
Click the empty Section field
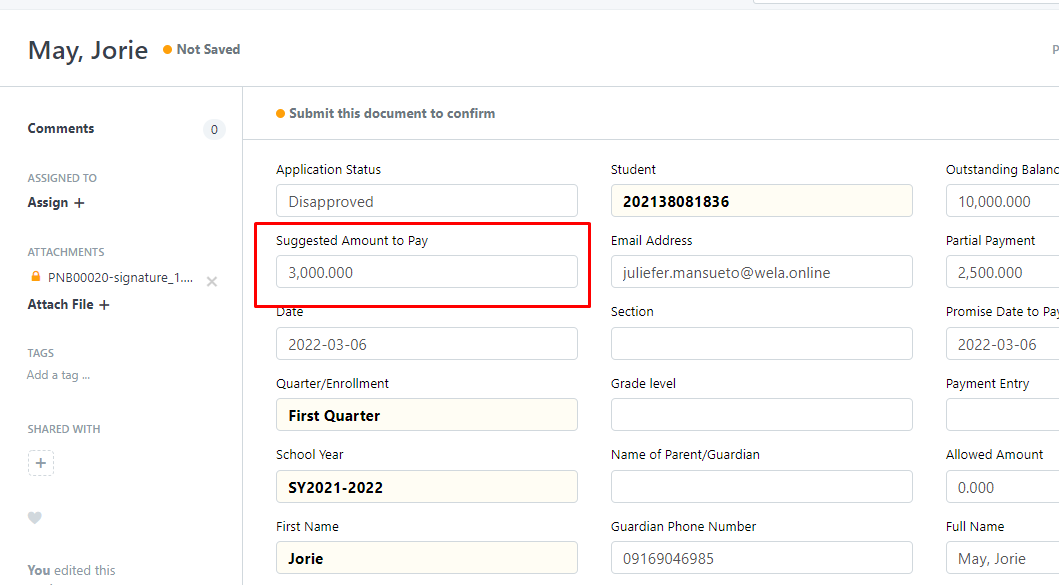(x=762, y=343)
